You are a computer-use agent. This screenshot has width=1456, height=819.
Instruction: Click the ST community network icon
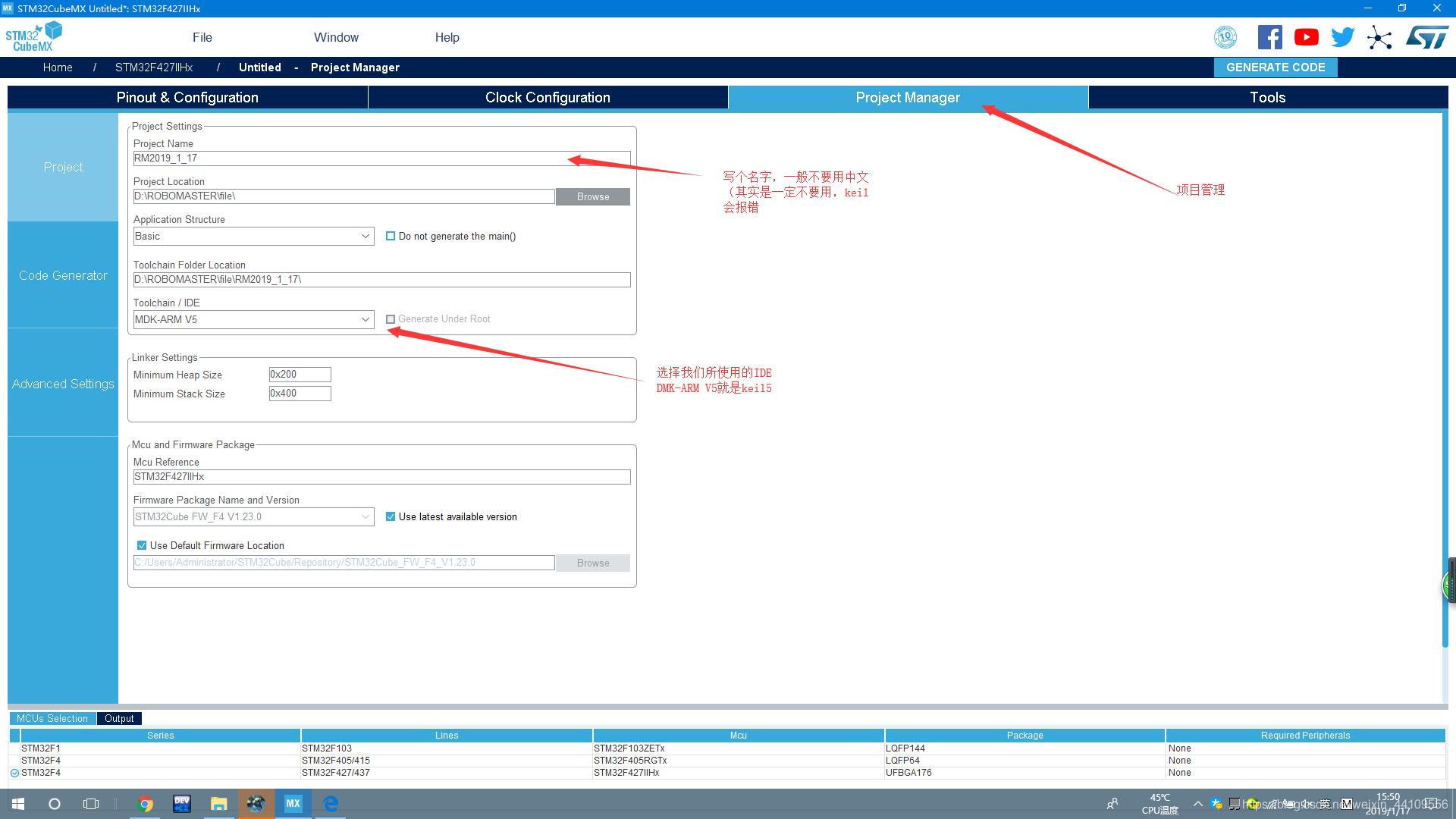click(x=1379, y=38)
